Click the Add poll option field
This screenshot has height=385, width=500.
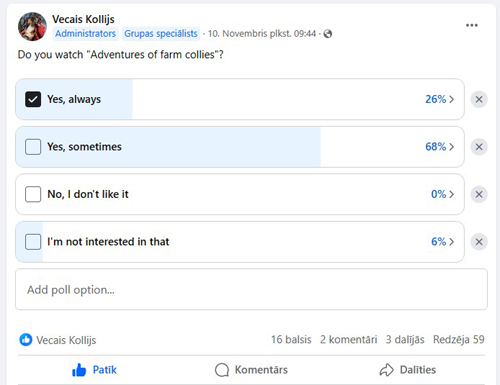tap(251, 289)
